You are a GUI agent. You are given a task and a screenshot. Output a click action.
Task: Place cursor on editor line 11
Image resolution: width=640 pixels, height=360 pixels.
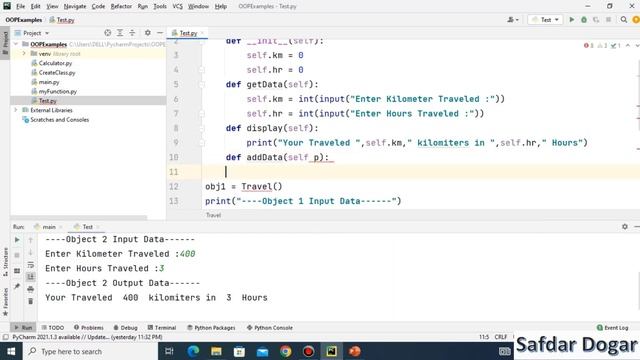coord(420,172)
